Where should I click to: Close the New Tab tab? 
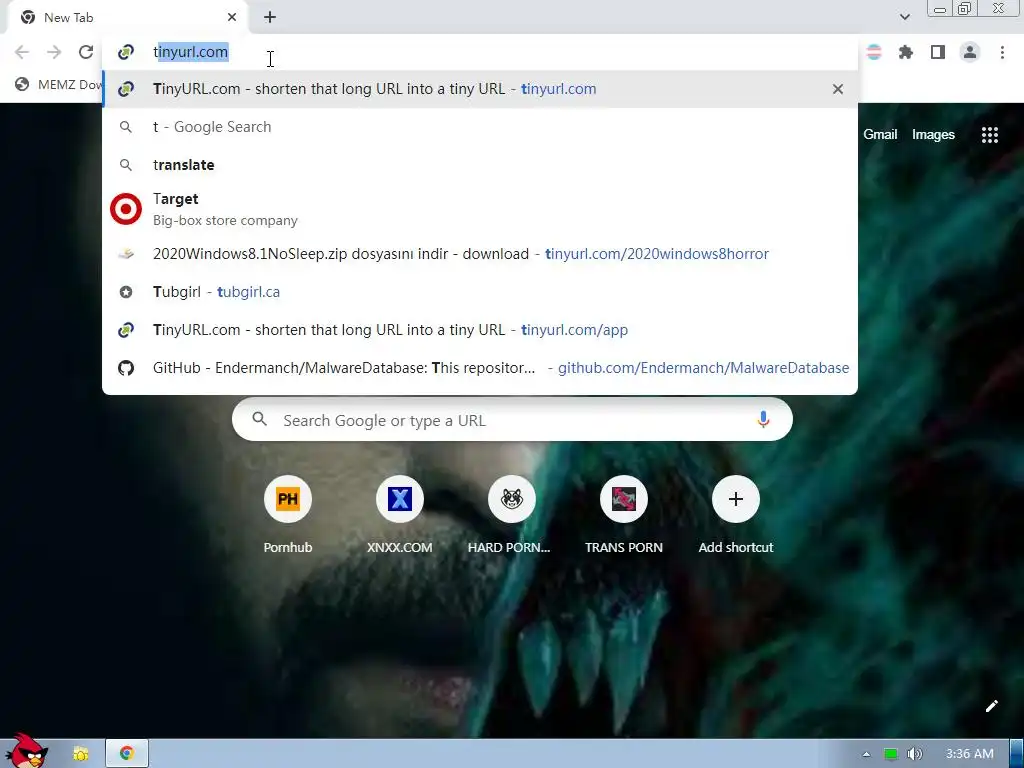coord(232,17)
